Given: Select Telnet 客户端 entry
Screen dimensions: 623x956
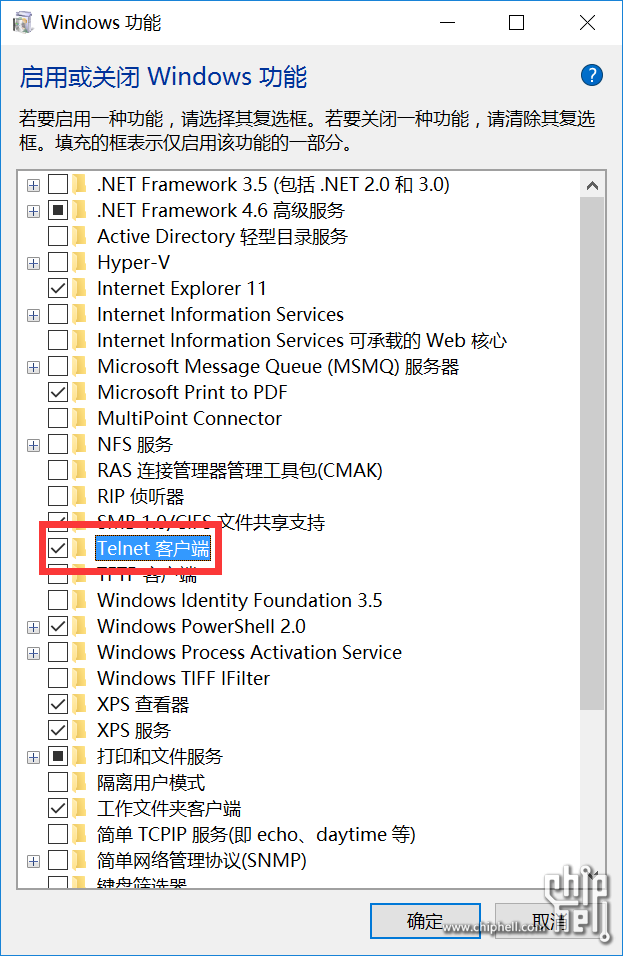Looking at the screenshot, I should coord(153,549).
